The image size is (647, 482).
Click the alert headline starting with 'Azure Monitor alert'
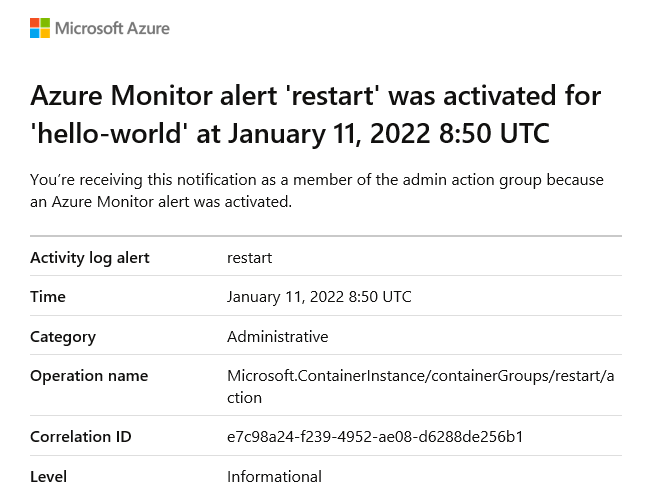[316, 114]
